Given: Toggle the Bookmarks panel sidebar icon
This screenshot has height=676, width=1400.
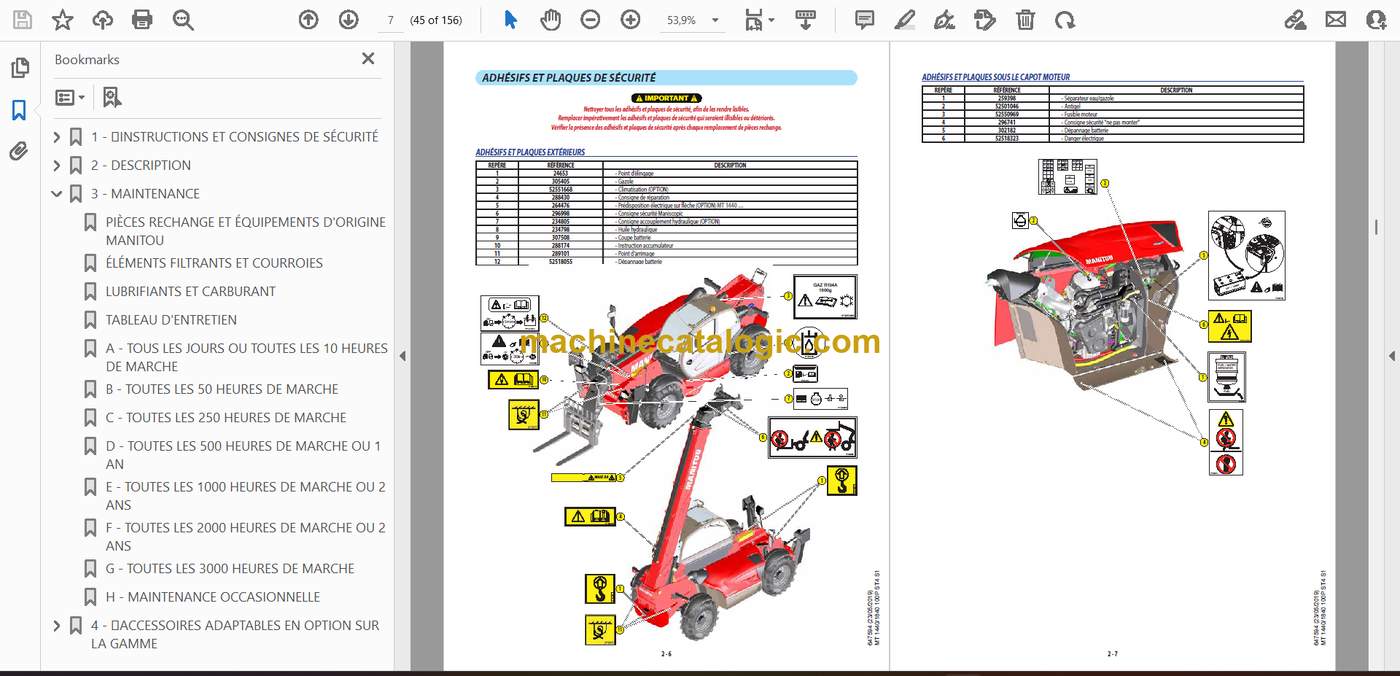Looking at the screenshot, I should 19,110.
